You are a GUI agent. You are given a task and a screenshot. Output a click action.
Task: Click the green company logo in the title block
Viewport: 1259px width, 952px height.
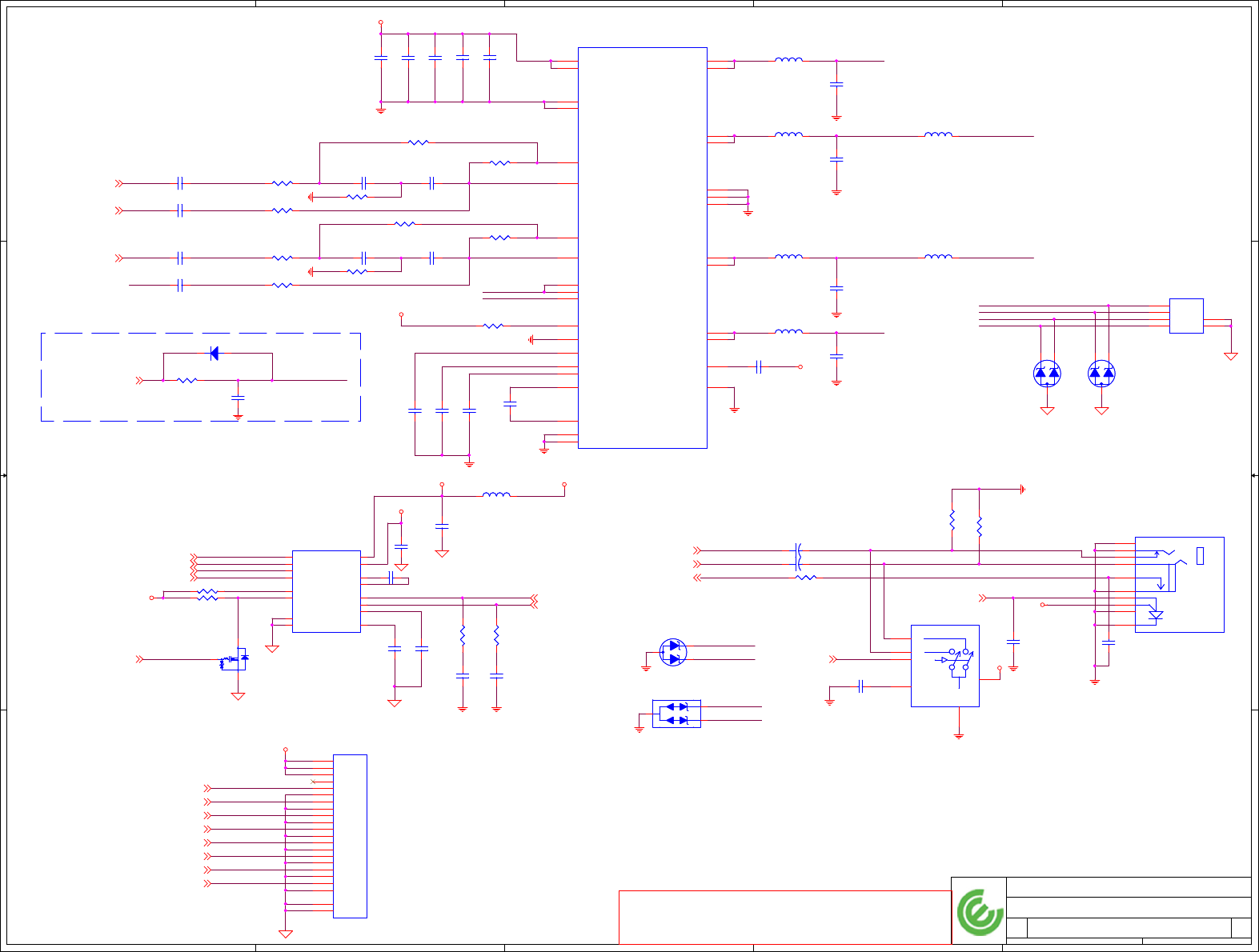click(980, 912)
